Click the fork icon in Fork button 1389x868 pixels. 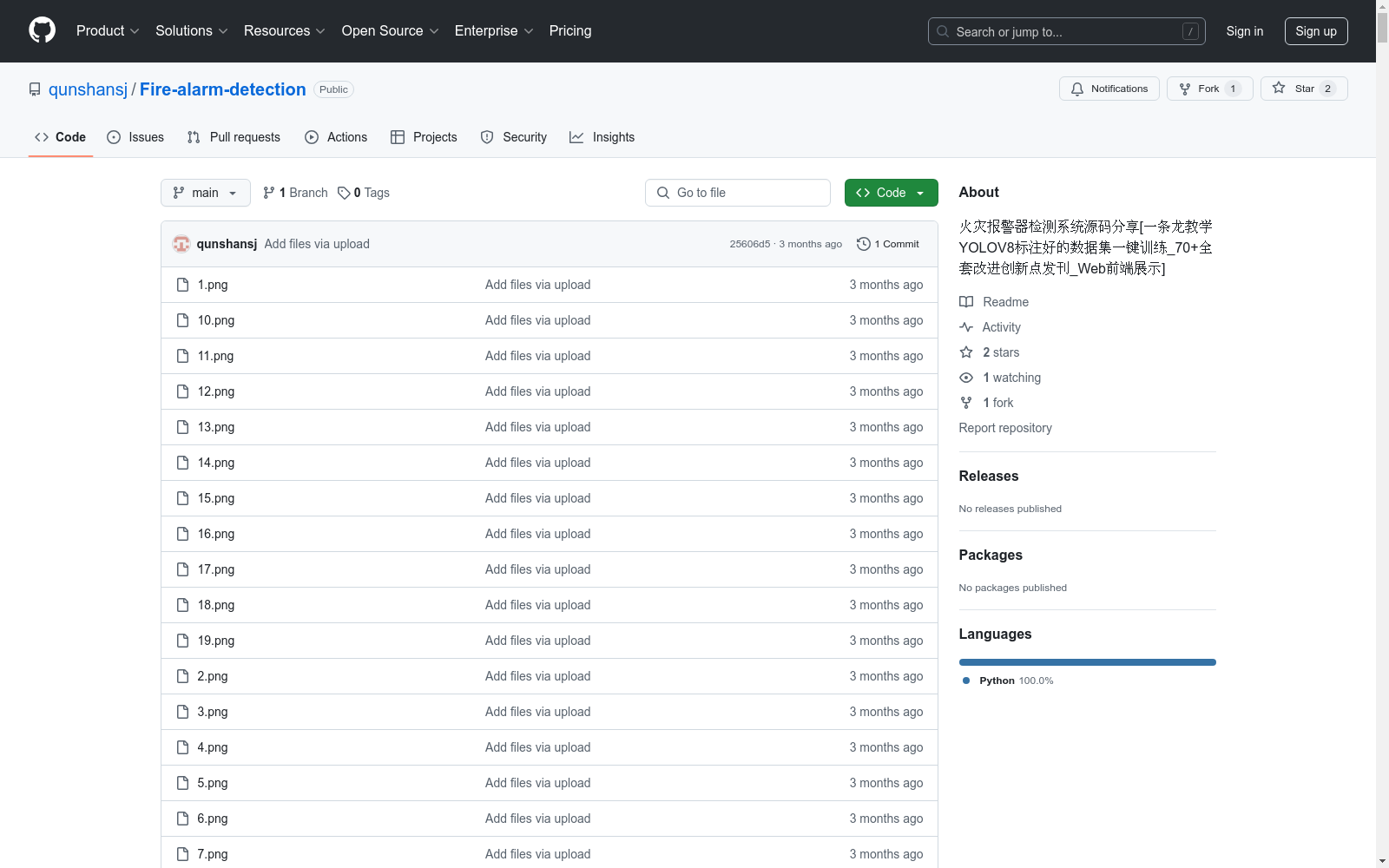click(1185, 89)
